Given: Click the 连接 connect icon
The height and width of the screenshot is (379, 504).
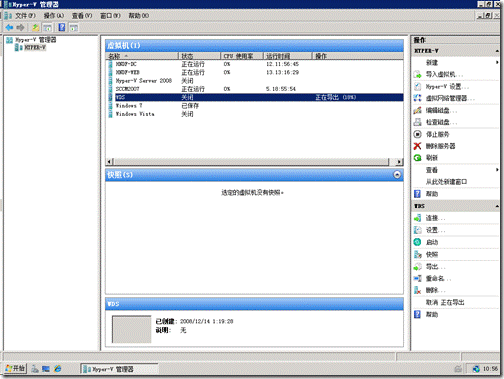Looking at the screenshot, I should pyautogui.click(x=417, y=218).
